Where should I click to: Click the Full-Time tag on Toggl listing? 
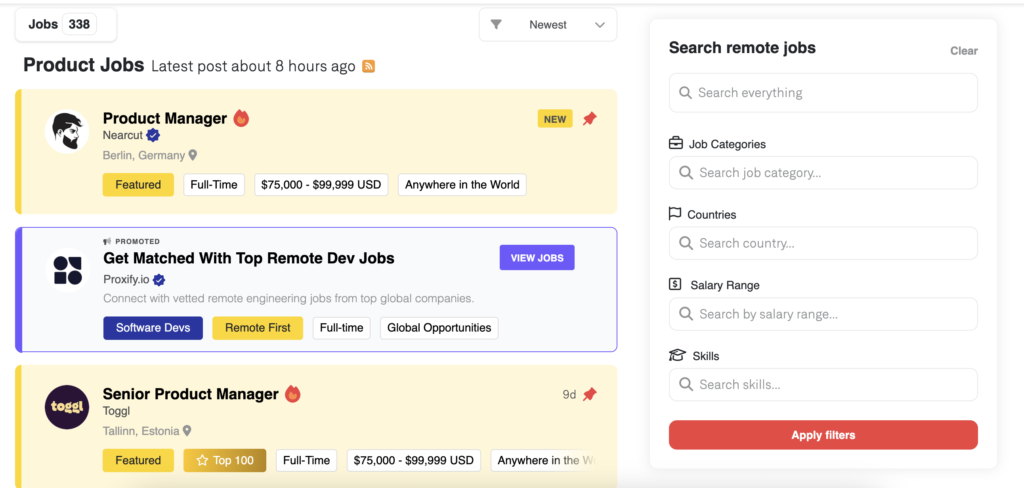(x=306, y=461)
